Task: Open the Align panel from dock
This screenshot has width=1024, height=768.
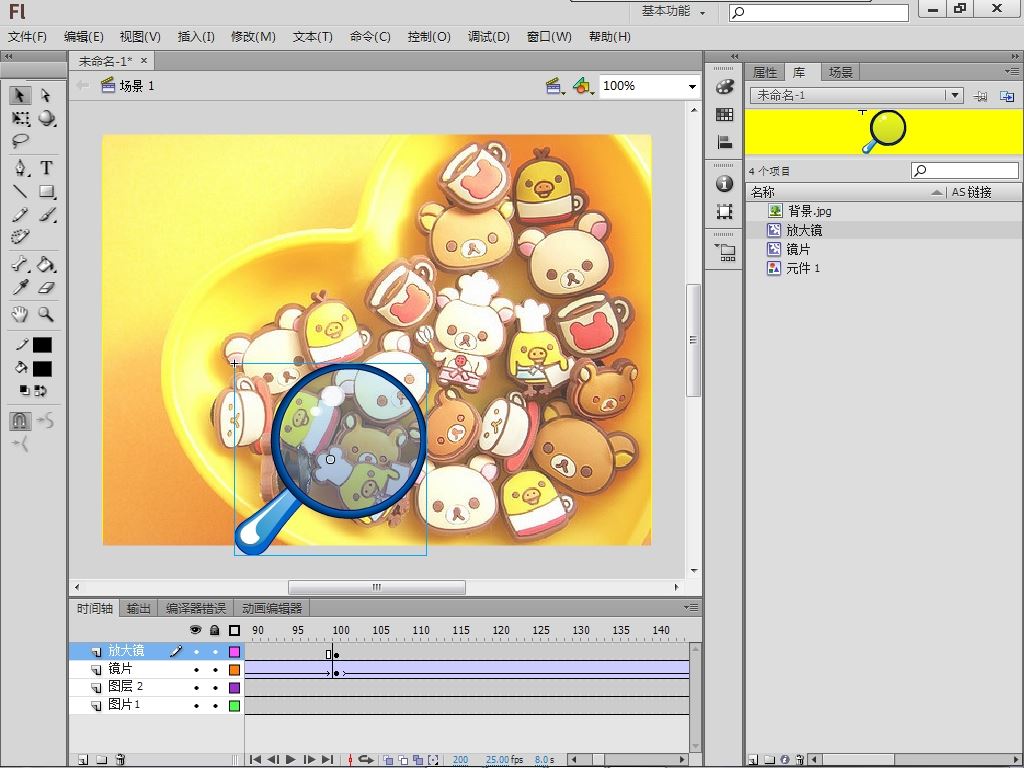Action: click(x=724, y=142)
